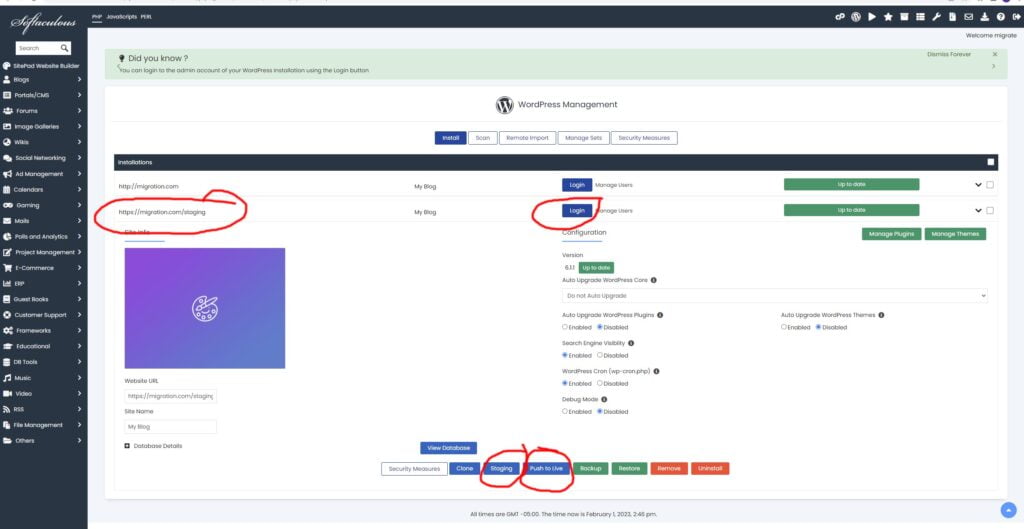Select Enabled for Auto Upgrade WordPress Themes
The width and height of the screenshot is (1024, 529).
784,327
